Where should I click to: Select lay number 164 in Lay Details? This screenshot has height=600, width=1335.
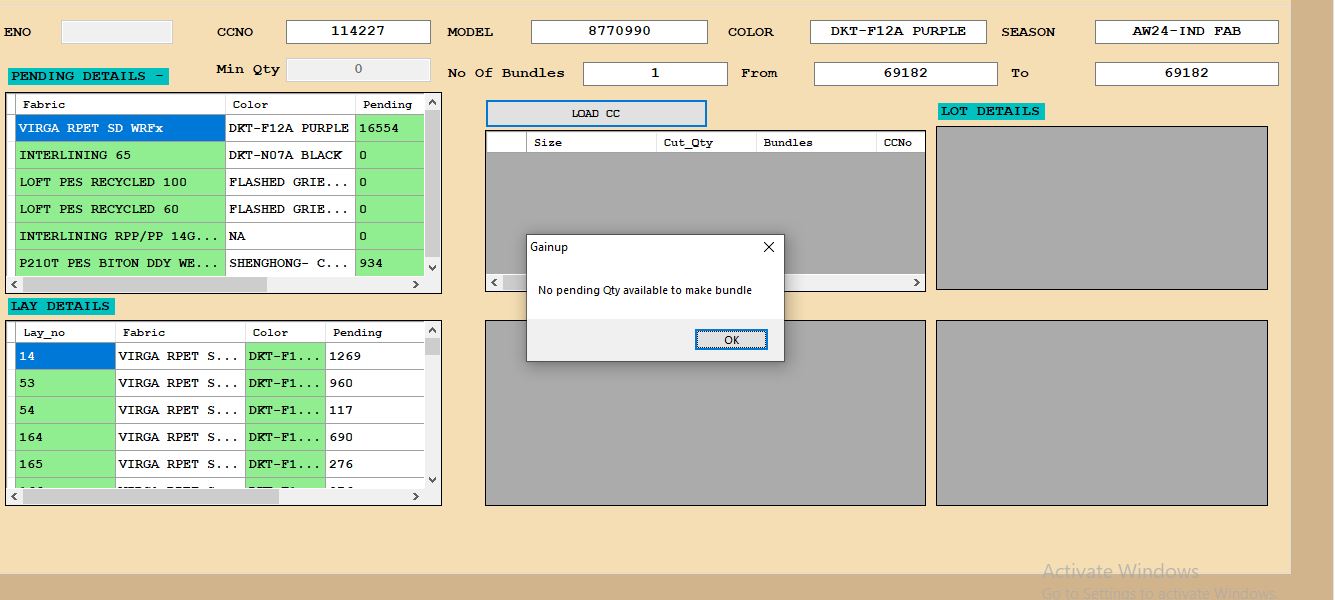65,437
